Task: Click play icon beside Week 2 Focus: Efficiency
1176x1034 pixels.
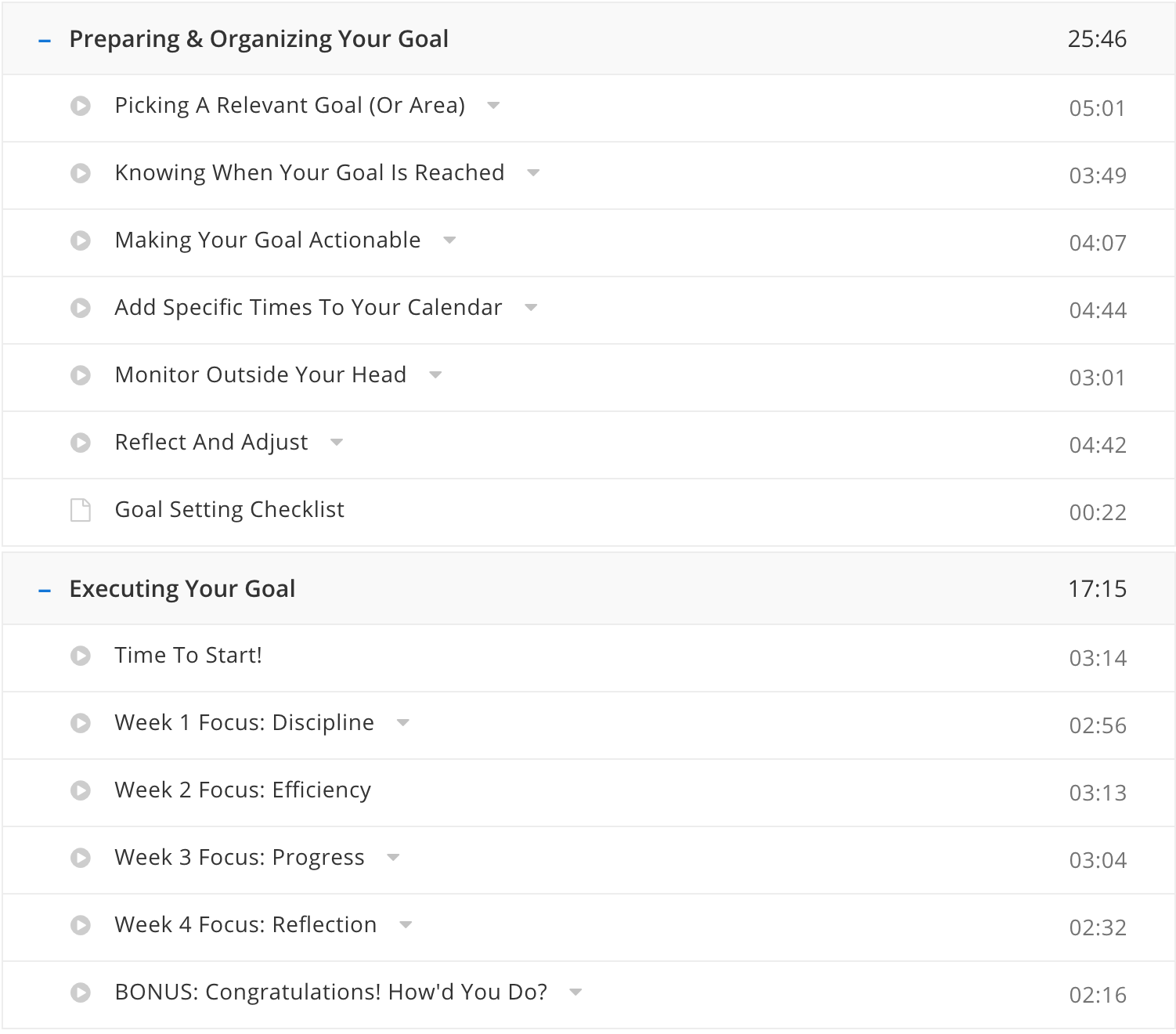Action: (x=81, y=790)
